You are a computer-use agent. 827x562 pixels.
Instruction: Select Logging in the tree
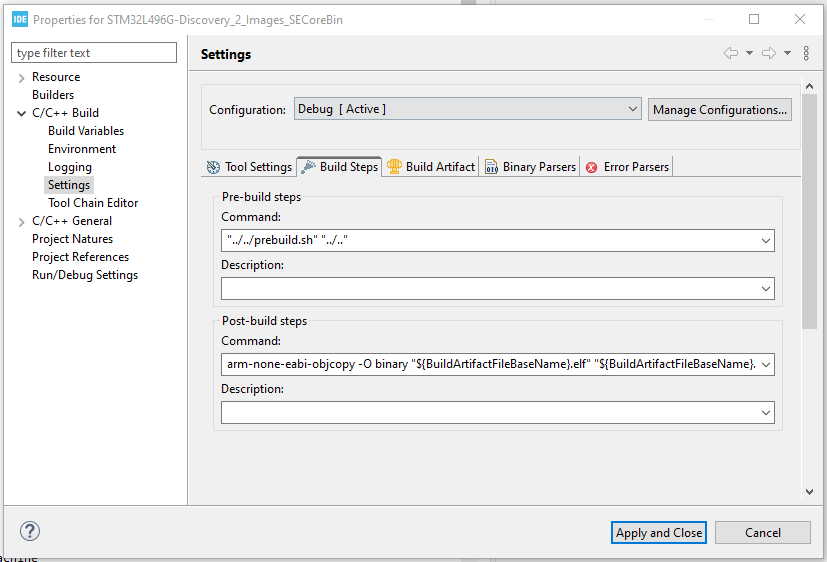click(x=70, y=167)
